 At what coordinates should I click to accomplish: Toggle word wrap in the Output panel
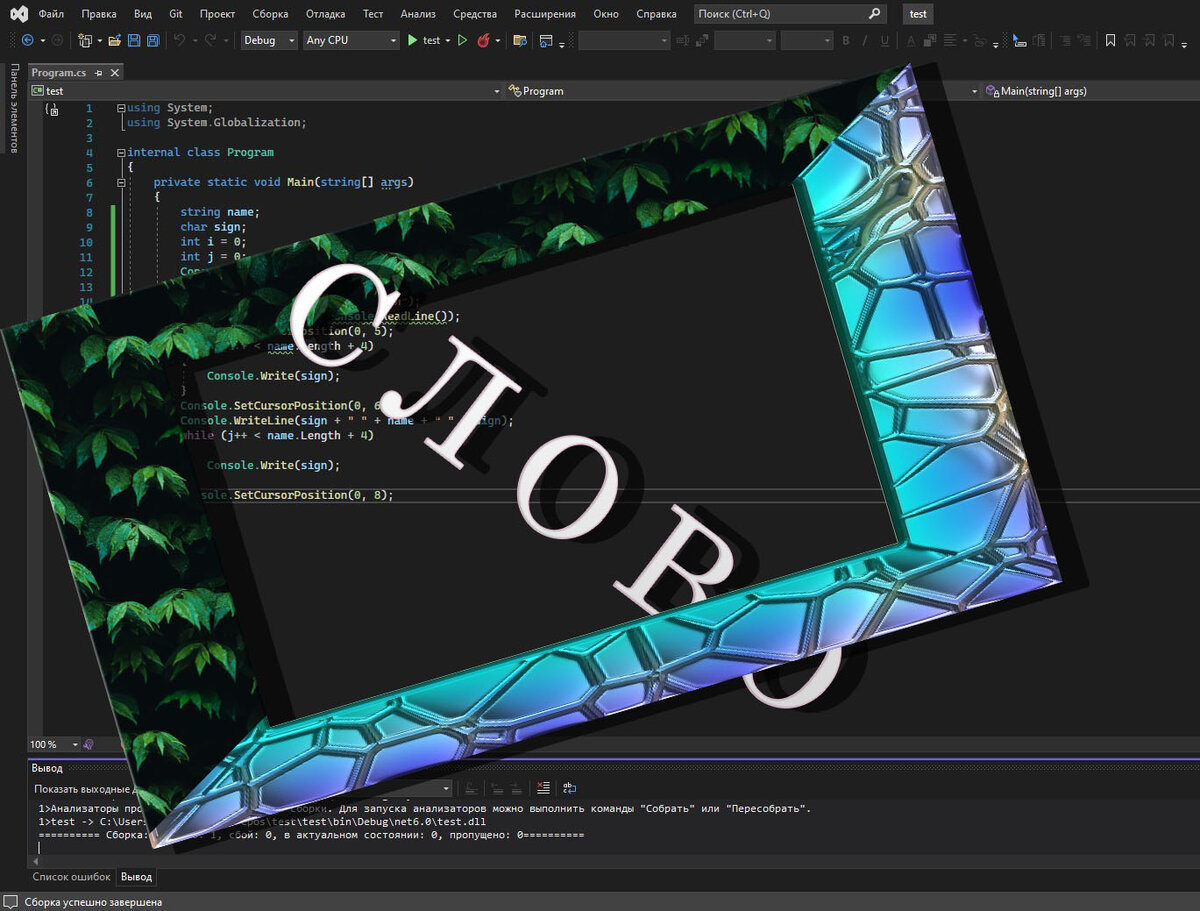(x=569, y=788)
